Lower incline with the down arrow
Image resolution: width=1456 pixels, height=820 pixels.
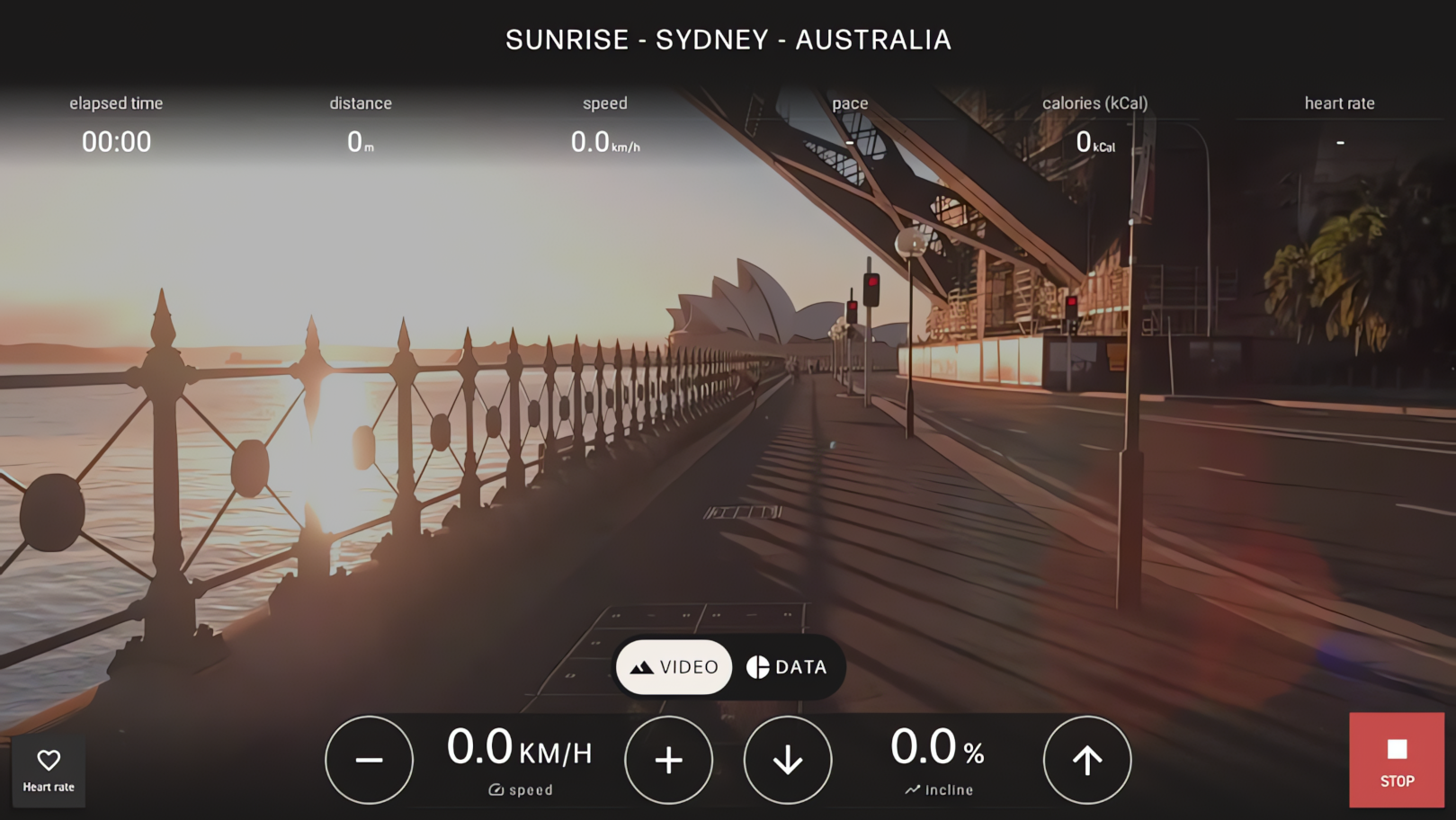[x=788, y=760]
